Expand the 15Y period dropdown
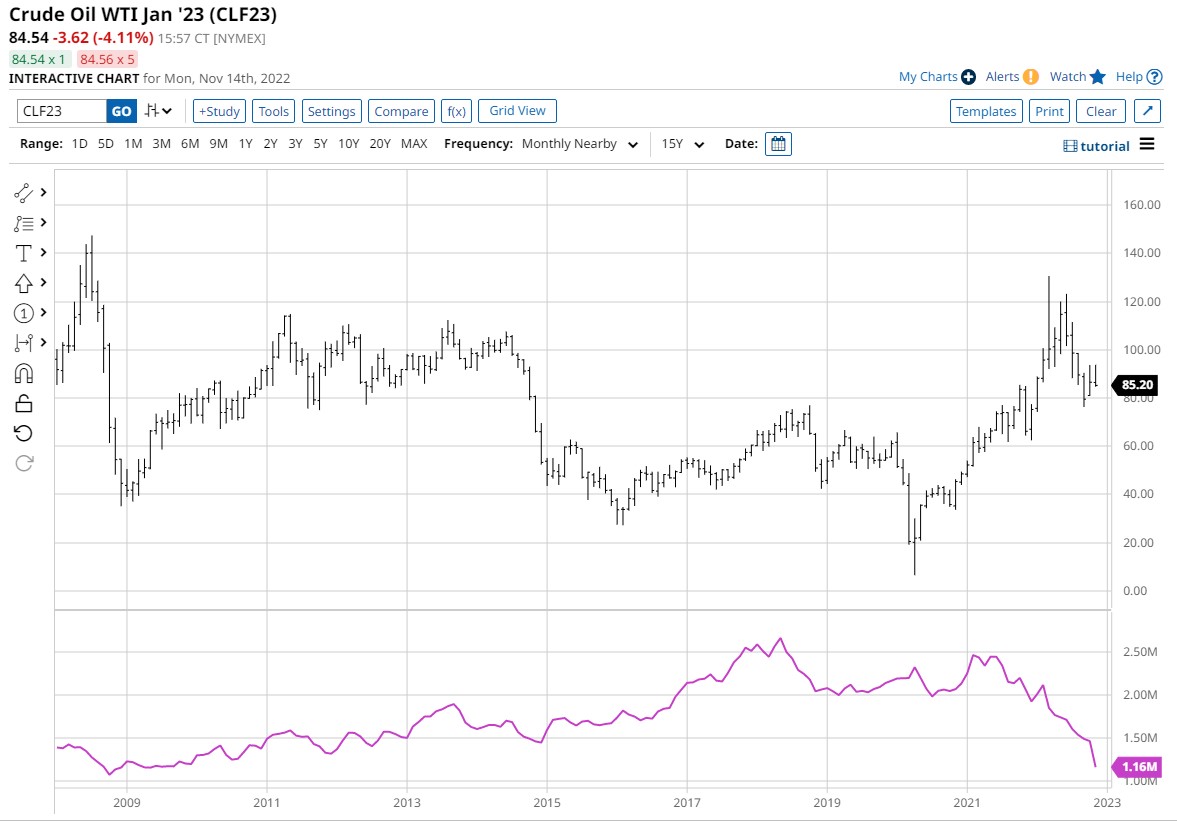 [681, 143]
